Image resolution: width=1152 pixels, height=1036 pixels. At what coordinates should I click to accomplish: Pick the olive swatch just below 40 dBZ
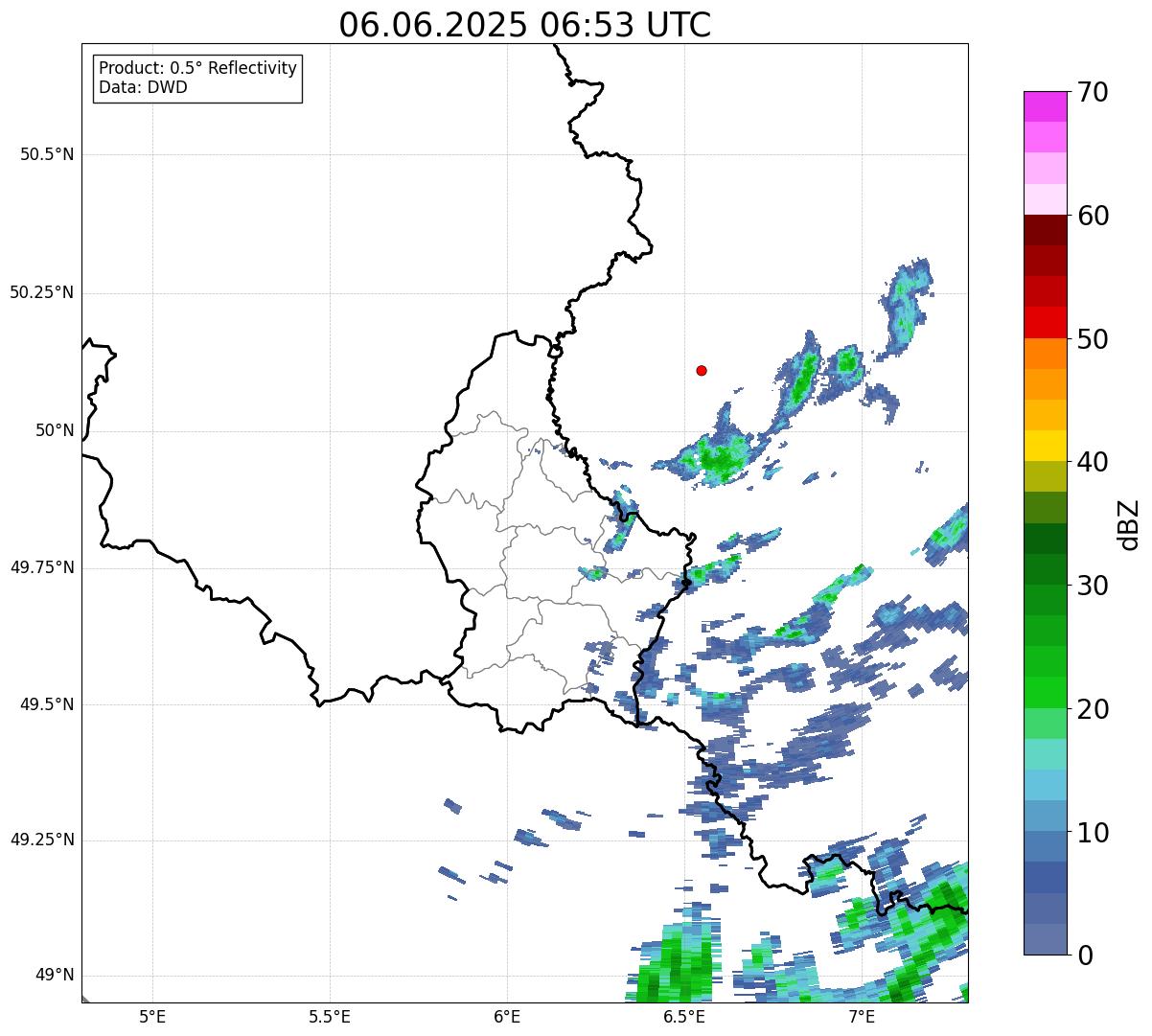click(1046, 477)
